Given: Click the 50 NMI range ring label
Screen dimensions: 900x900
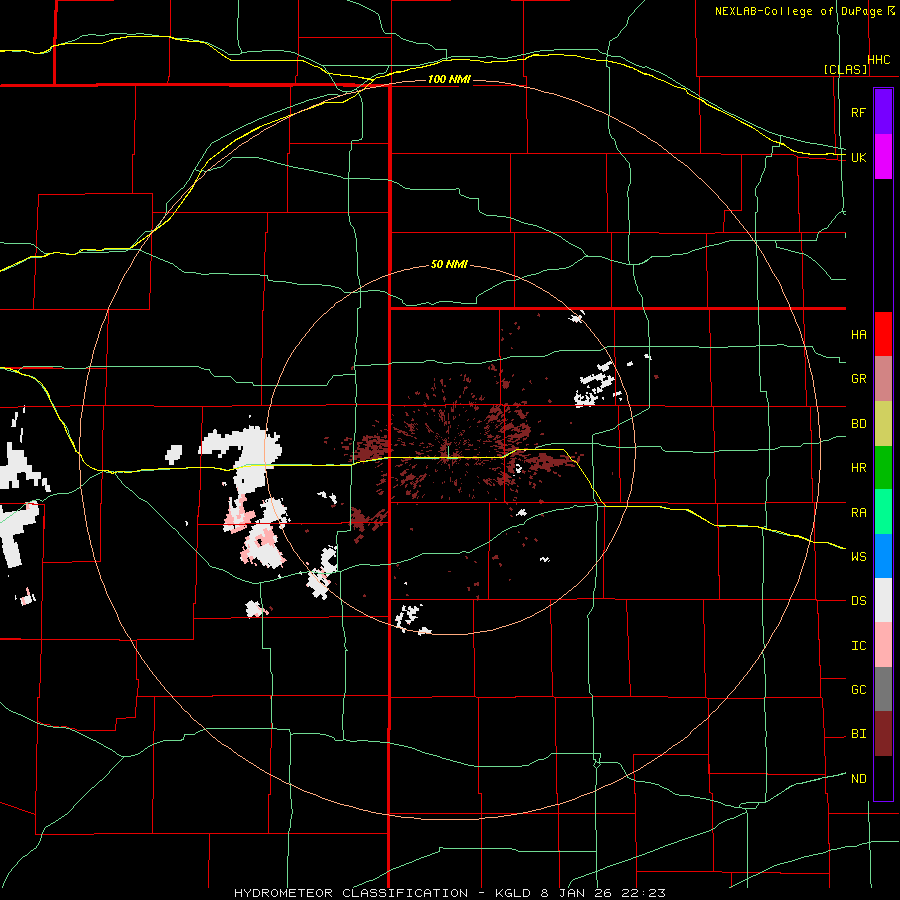Looking at the screenshot, I should (x=449, y=265).
